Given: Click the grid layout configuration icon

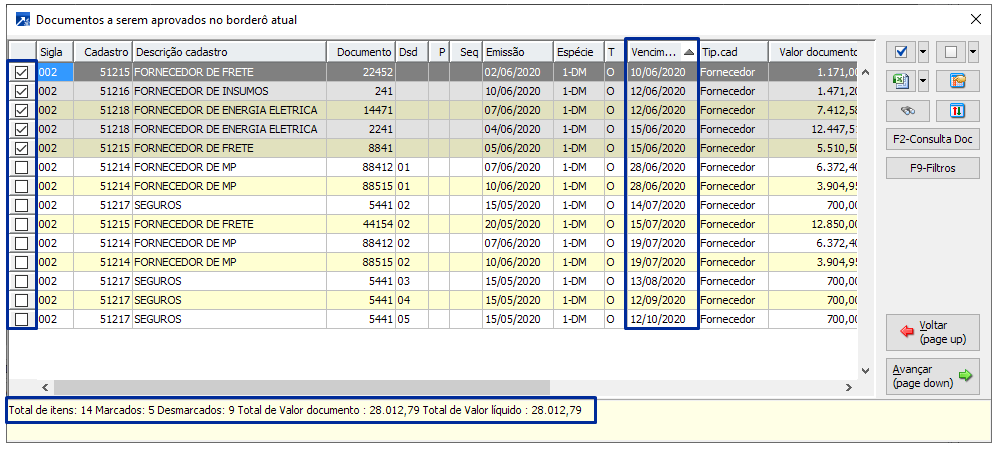Looking at the screenshot, I should [x=956, y=81].
